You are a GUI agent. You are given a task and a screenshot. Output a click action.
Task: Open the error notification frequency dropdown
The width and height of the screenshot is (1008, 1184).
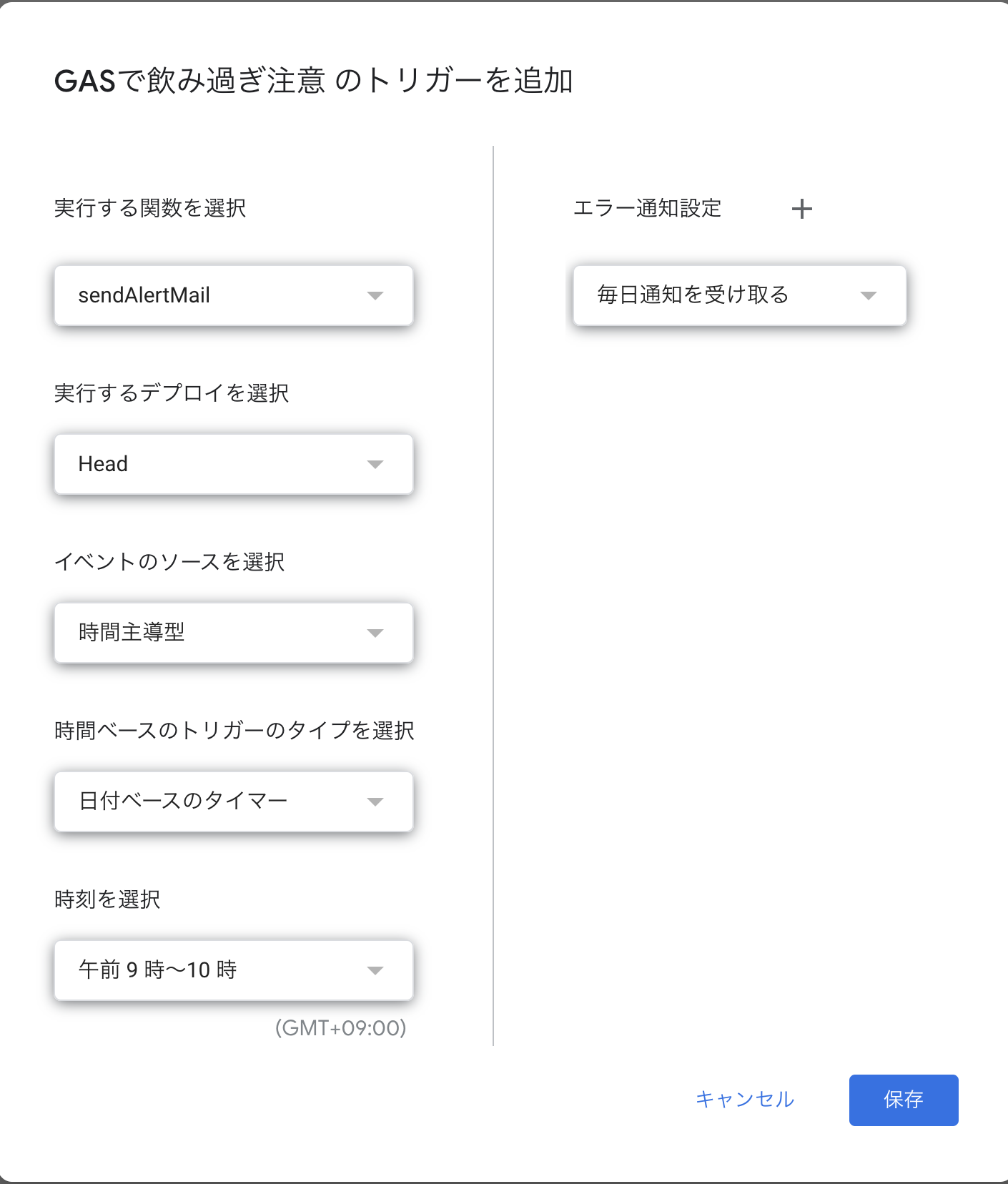click(739, 295)
